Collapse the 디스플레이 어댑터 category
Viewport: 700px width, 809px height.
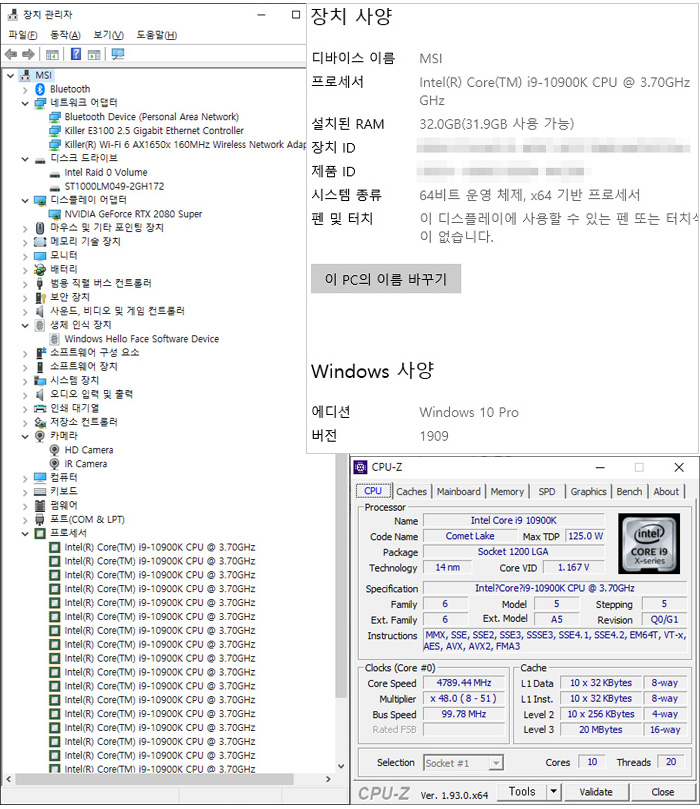(25, 200)
